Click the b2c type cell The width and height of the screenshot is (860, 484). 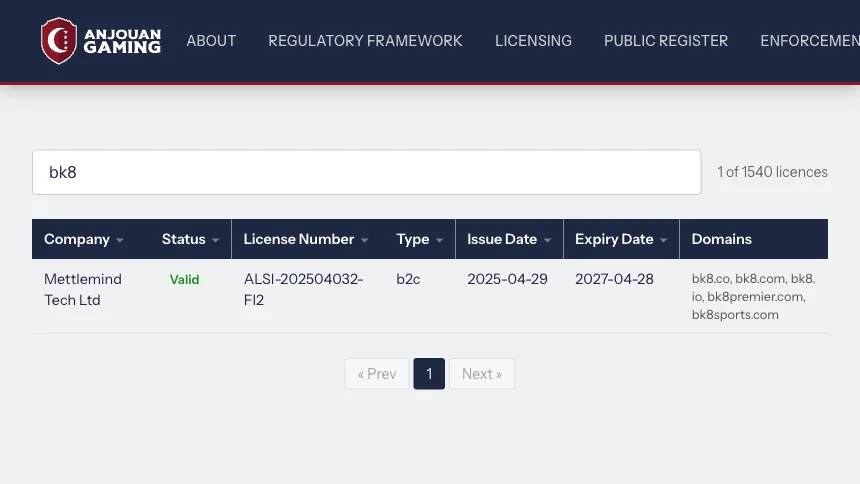(408, 279)
